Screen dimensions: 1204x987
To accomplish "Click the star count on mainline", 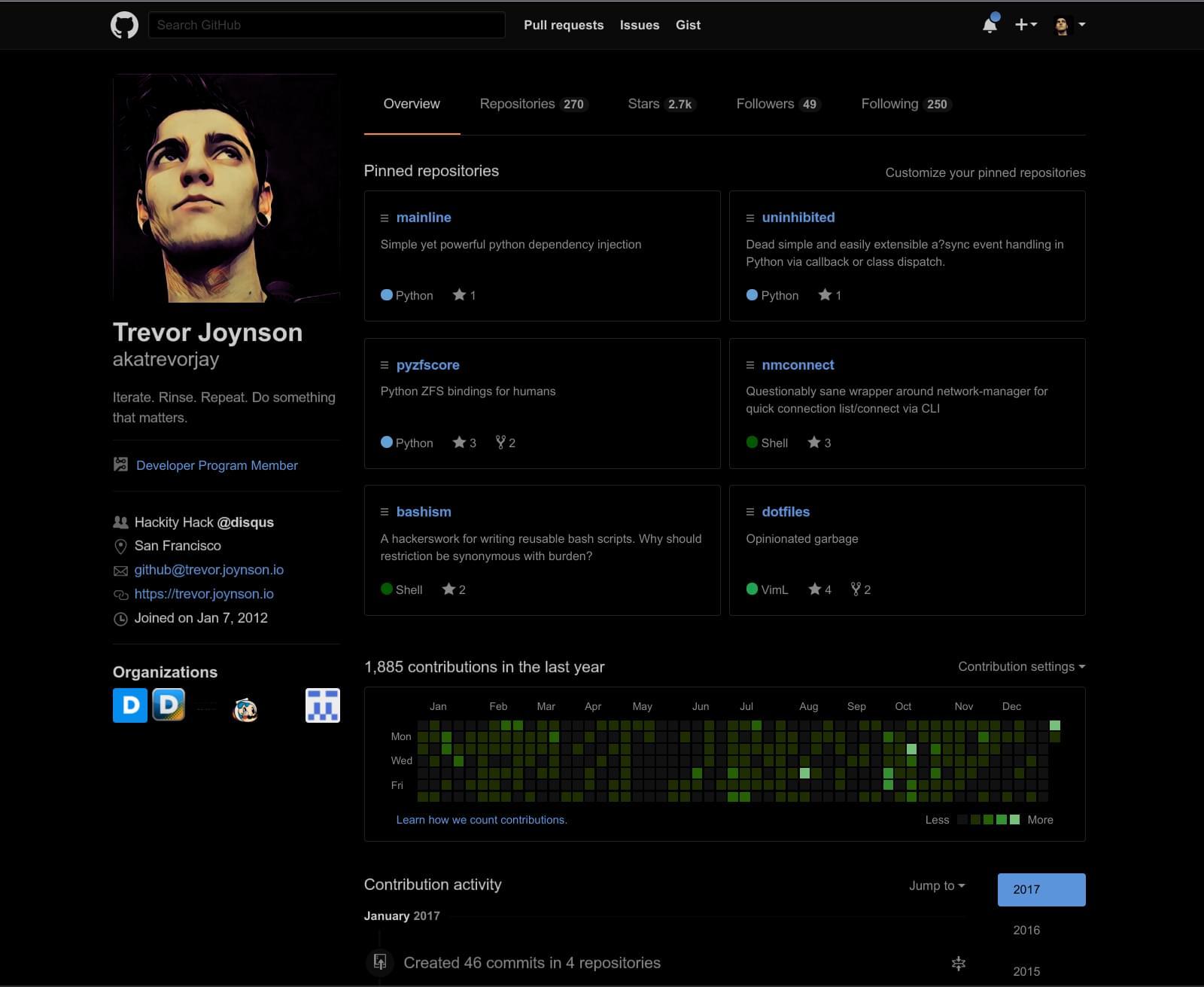I will coord(464,295).
